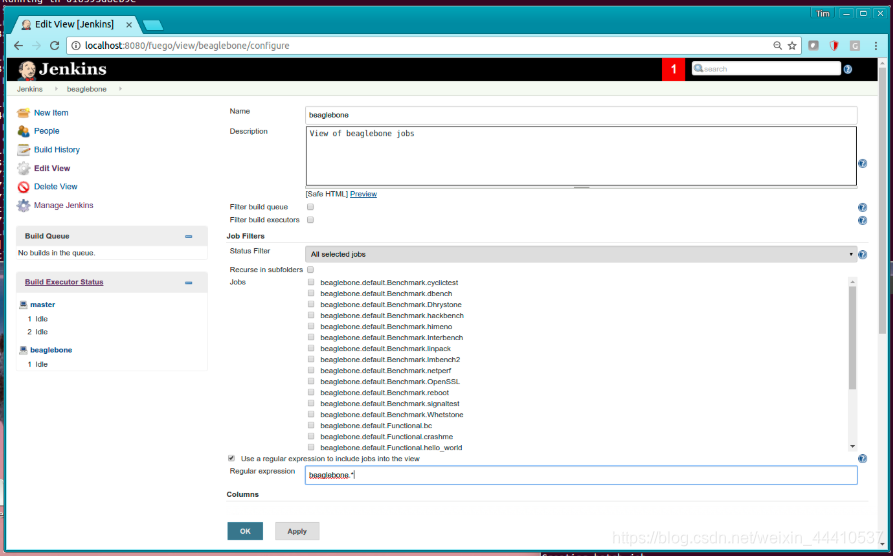Screen dimensions: 893x556
Task: Bookmark page with the star icon
Action: point(792,46)
